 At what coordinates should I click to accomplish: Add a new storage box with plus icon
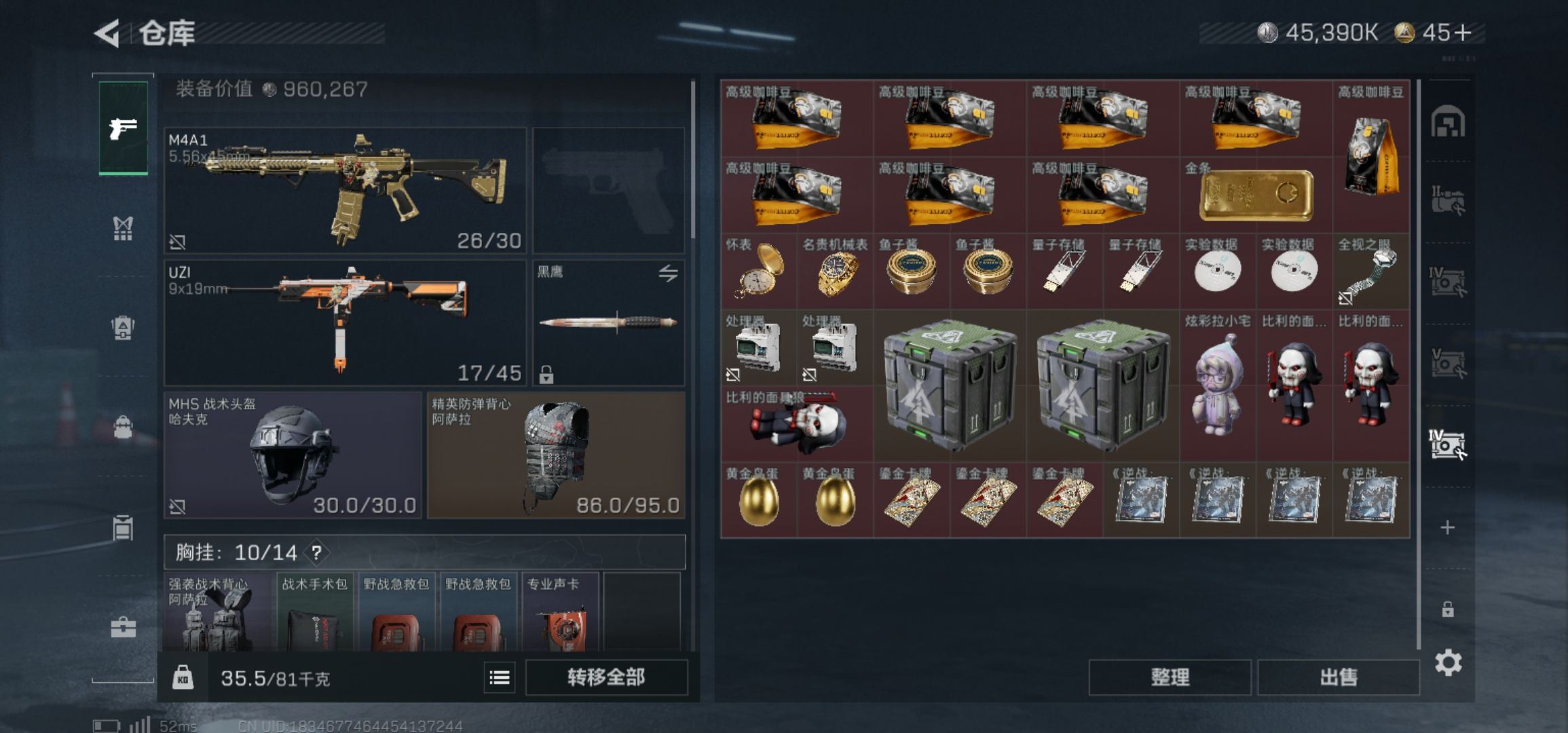point(1447,527)
